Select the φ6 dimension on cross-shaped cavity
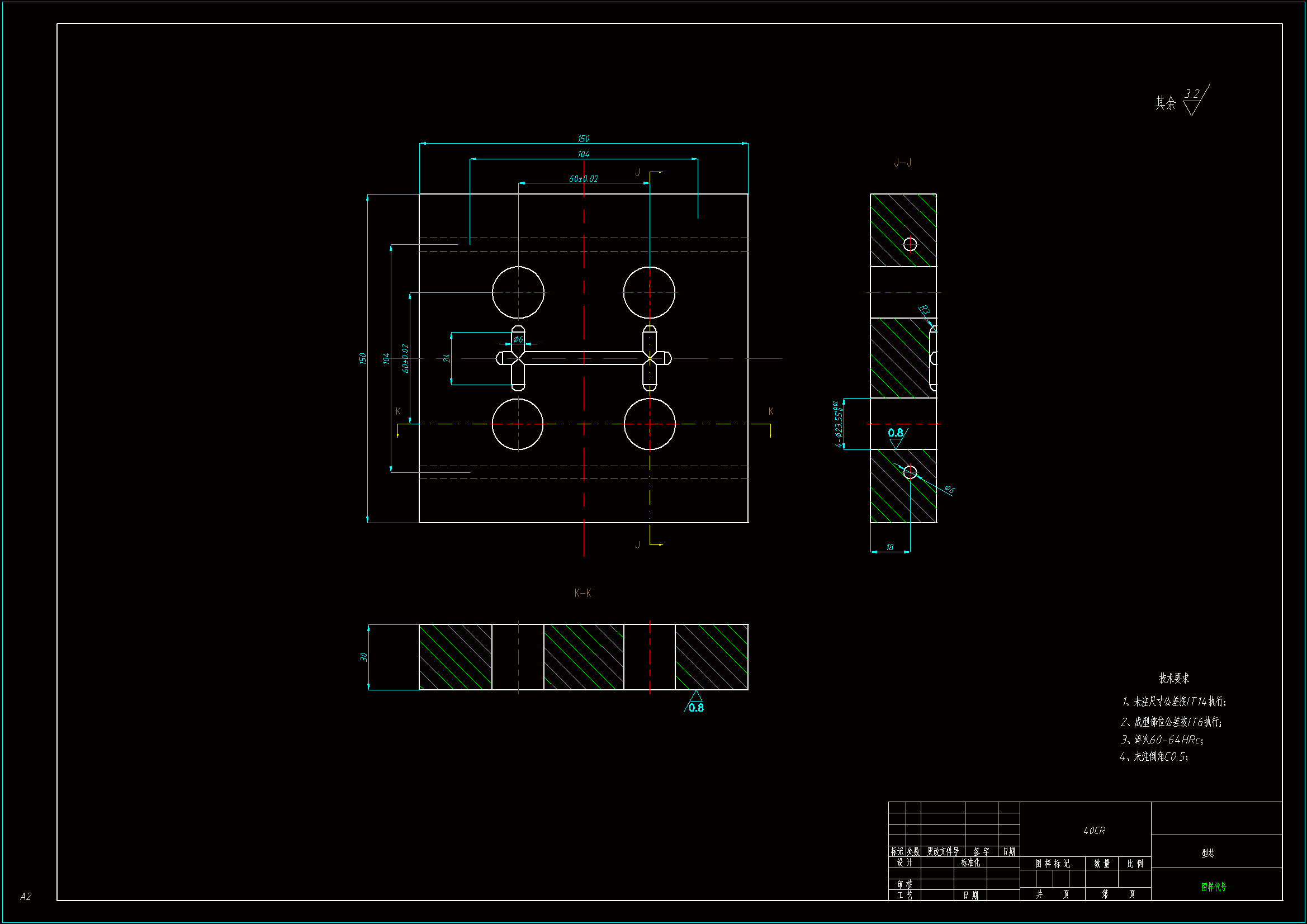This screenshot has width=1307, height=924. point(518,339)
